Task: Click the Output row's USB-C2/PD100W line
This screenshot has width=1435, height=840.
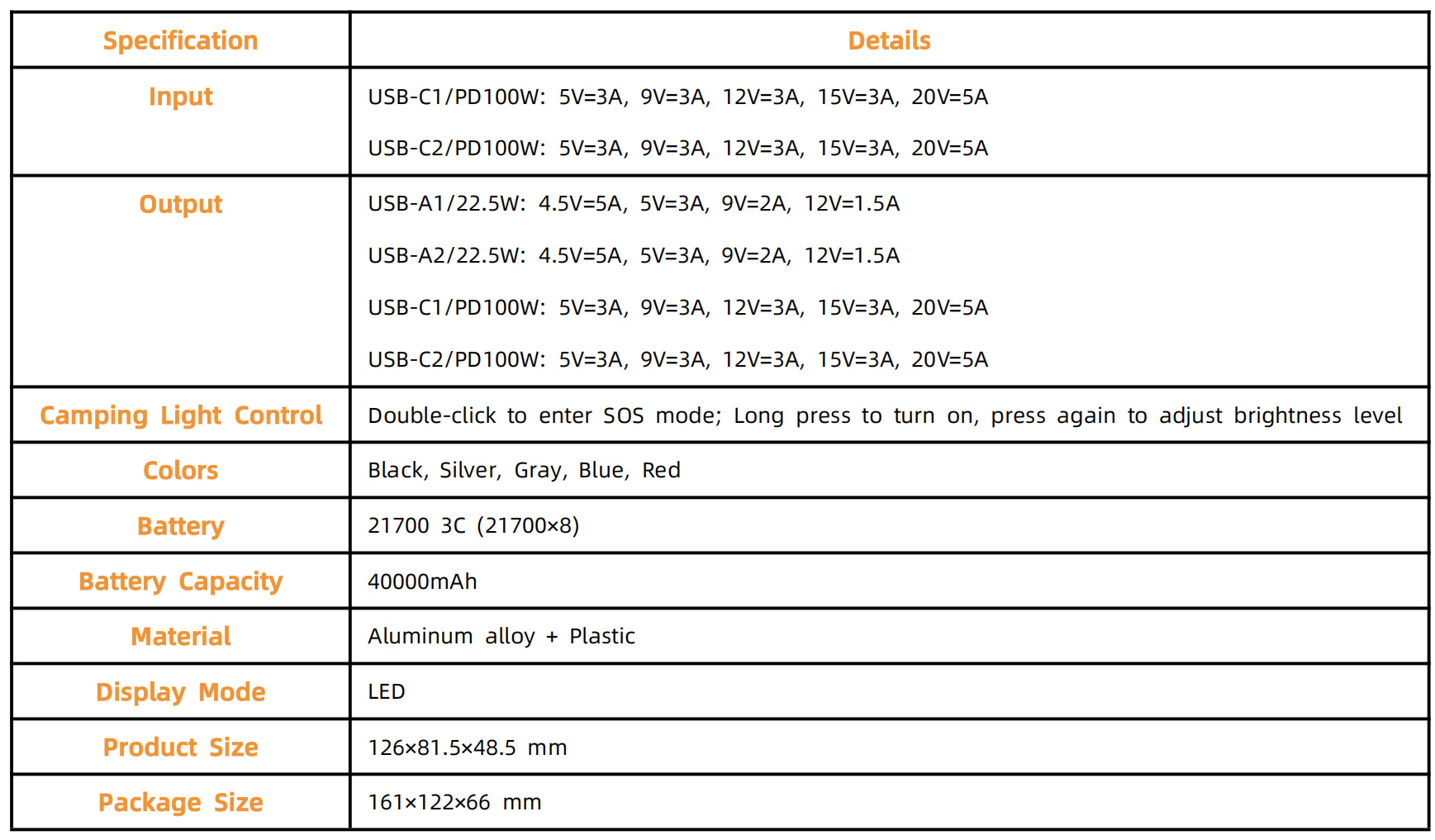Action: [677, 360]
